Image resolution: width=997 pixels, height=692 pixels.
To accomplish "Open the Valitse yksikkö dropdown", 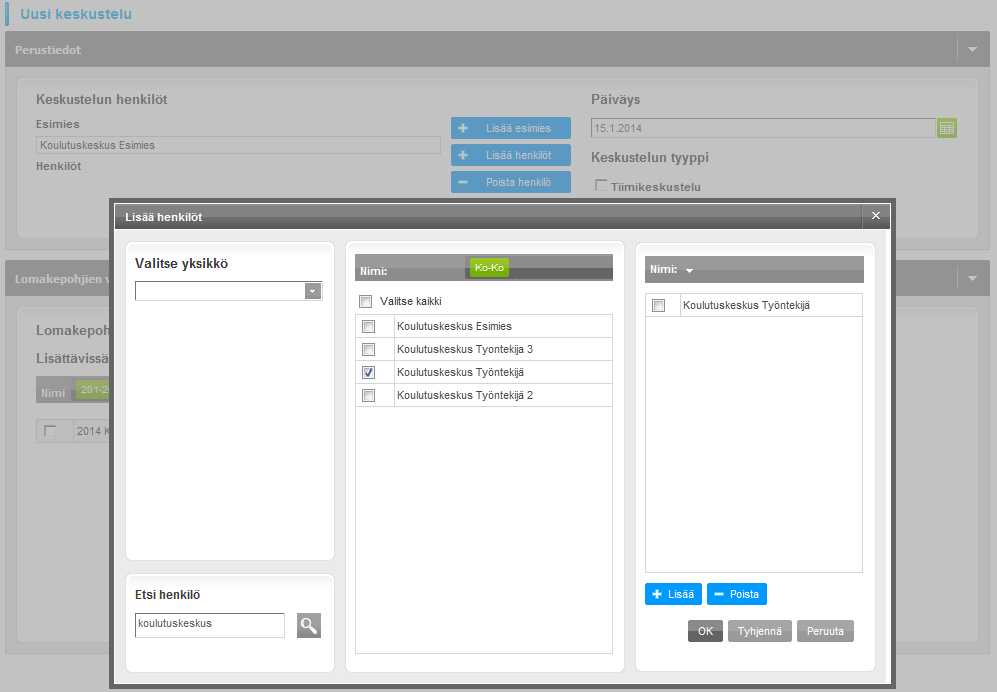I will 312,291.
